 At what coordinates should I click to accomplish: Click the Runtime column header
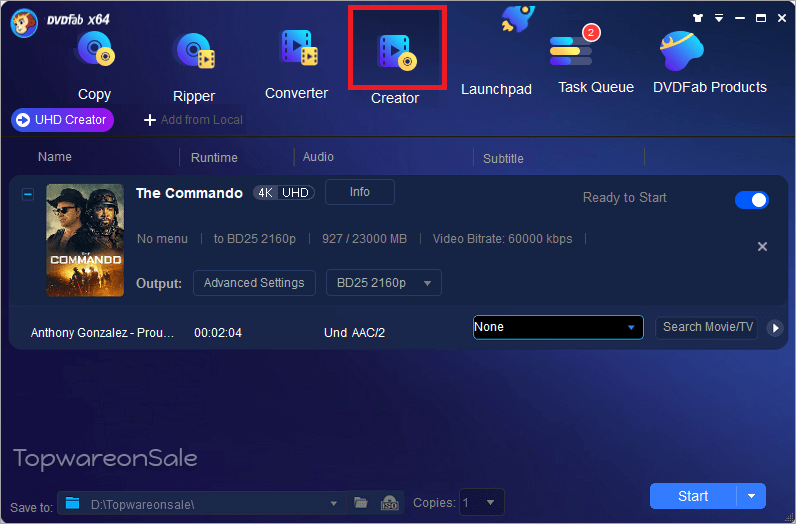[x=214, y=158]
